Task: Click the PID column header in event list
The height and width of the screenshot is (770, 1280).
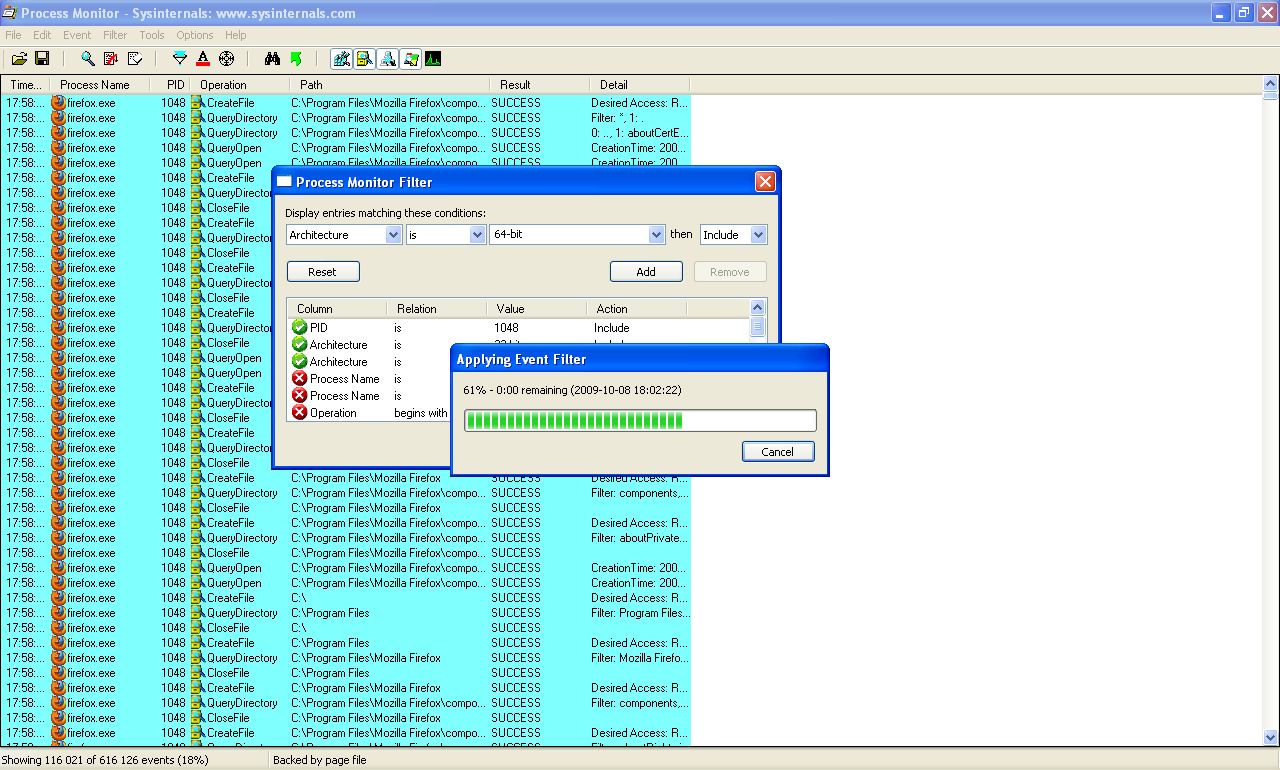Action: [x=170, y=85]
